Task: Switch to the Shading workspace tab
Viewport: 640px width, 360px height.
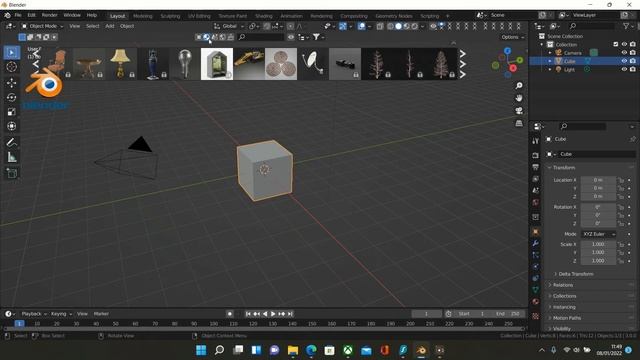Action: [264, 16]
